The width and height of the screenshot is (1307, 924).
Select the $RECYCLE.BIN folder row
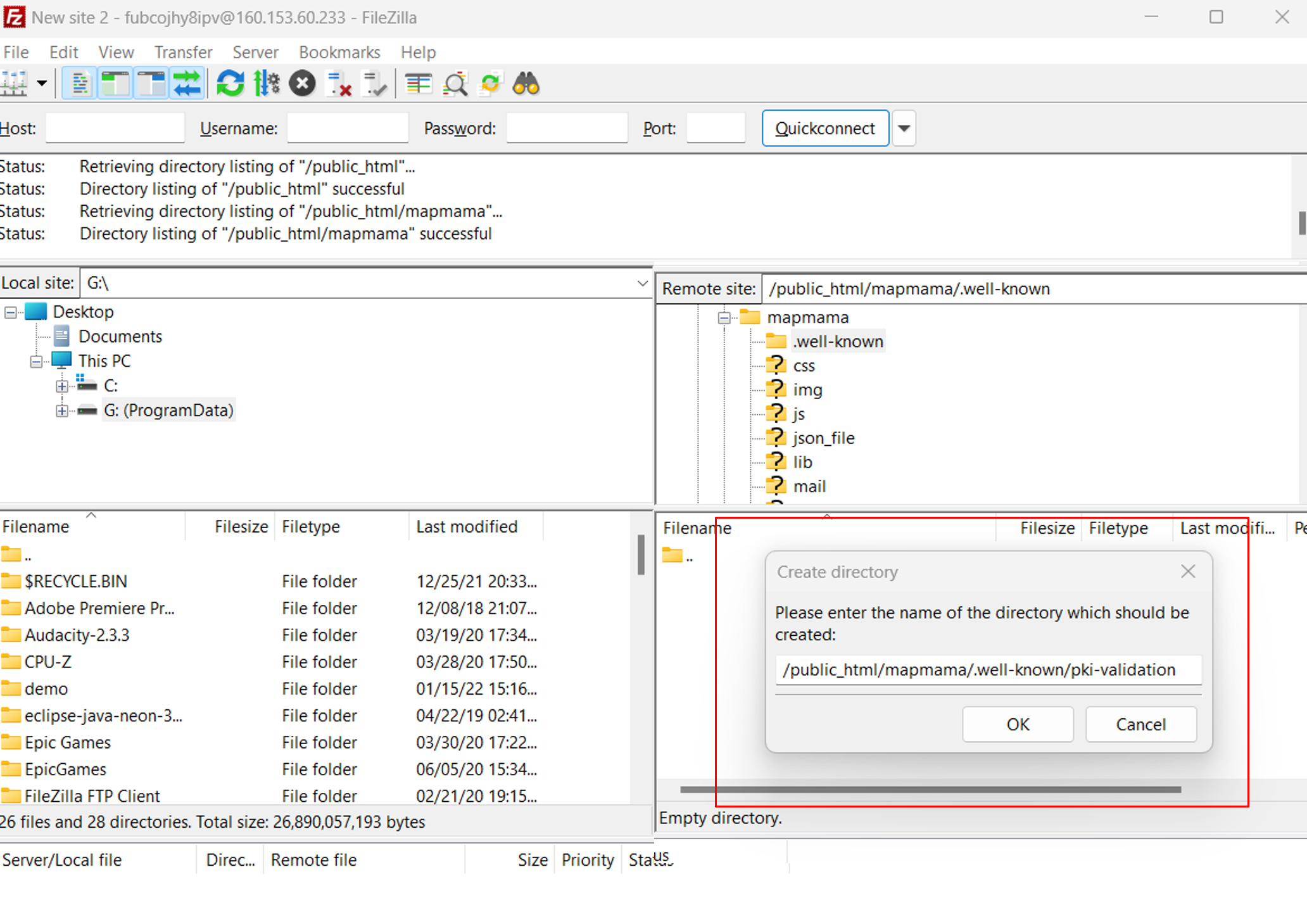click(x=315, y=581)
